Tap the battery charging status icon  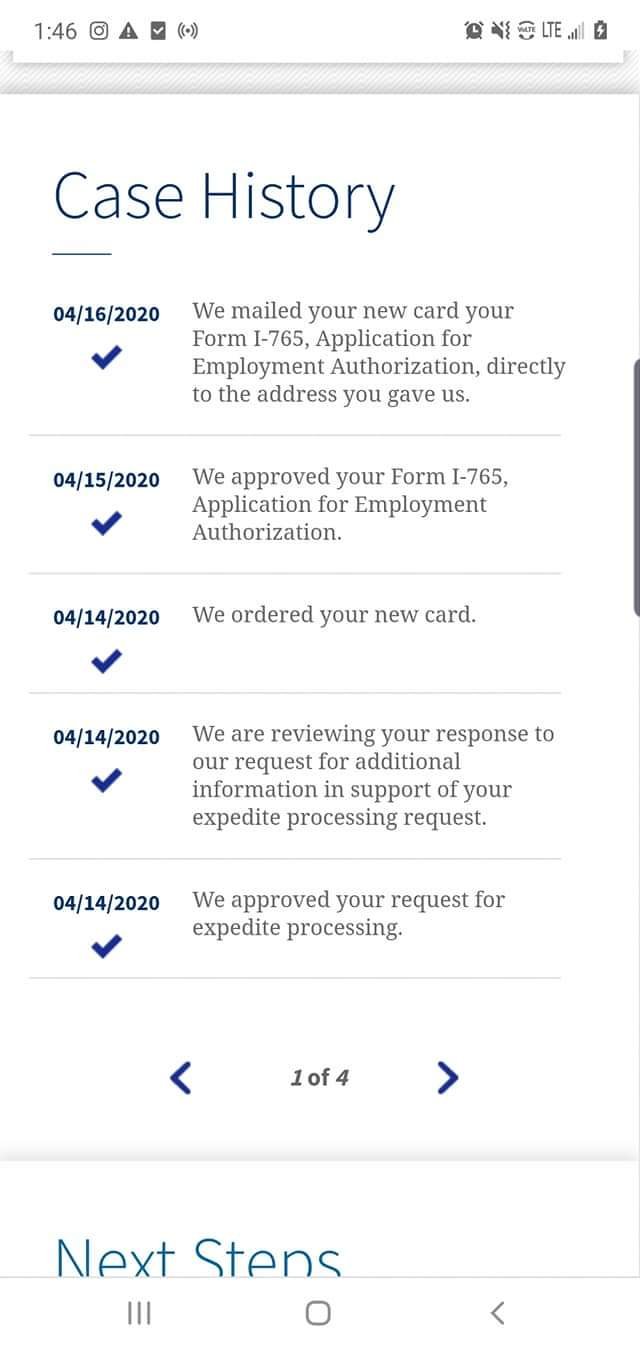(x=600, y=31)
